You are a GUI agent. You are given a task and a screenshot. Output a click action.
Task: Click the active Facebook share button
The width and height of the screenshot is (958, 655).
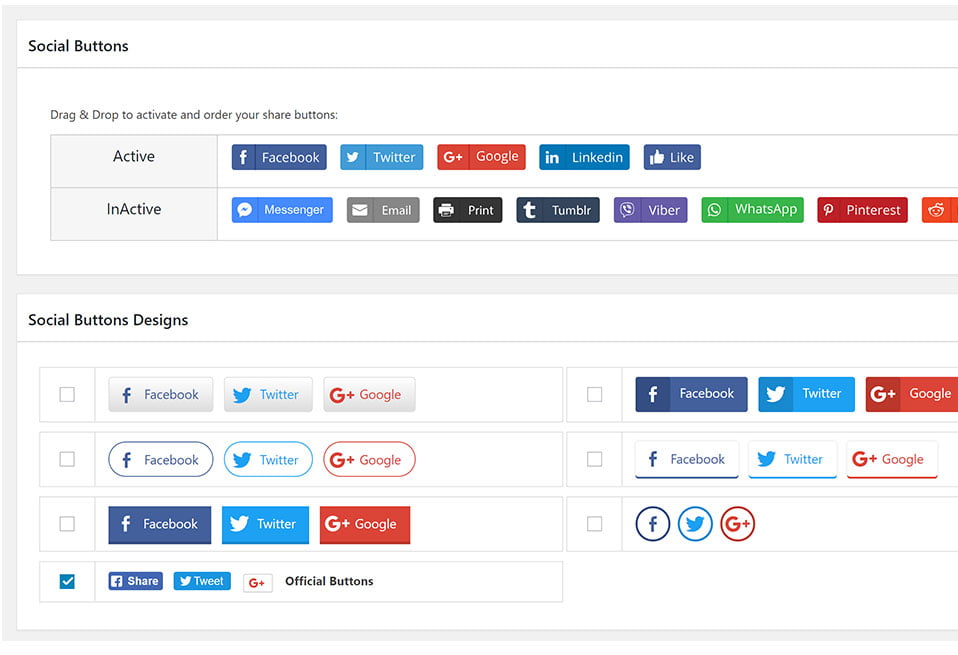pos(279,157)
